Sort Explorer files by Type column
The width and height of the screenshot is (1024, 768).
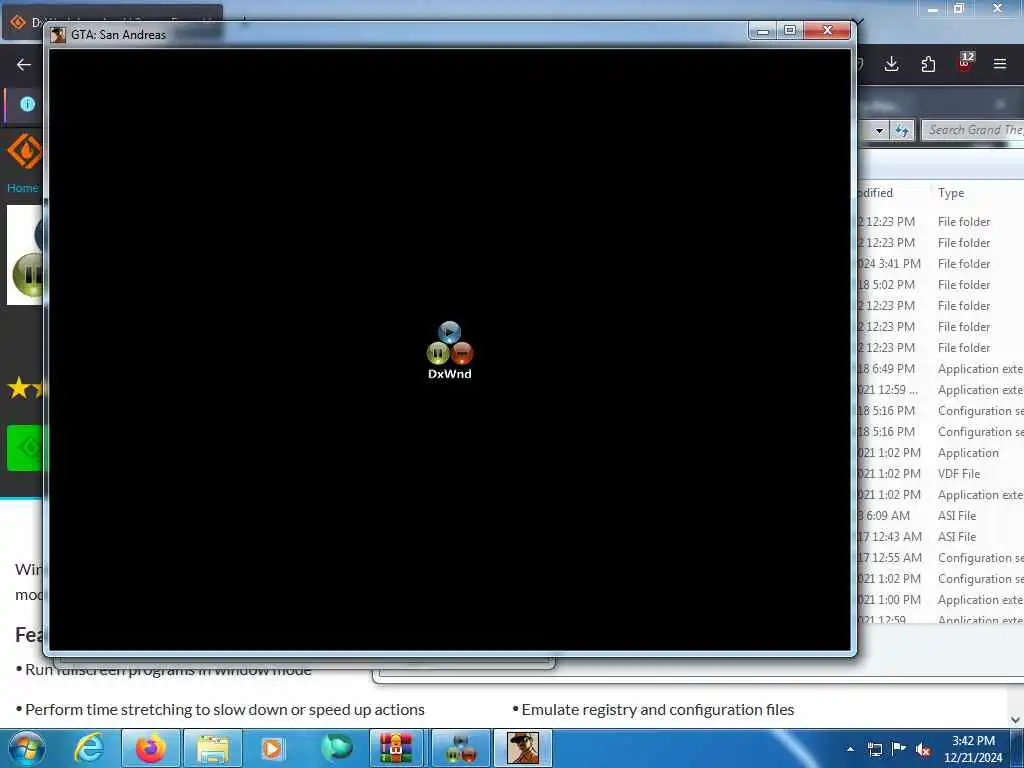pos(951,193)
